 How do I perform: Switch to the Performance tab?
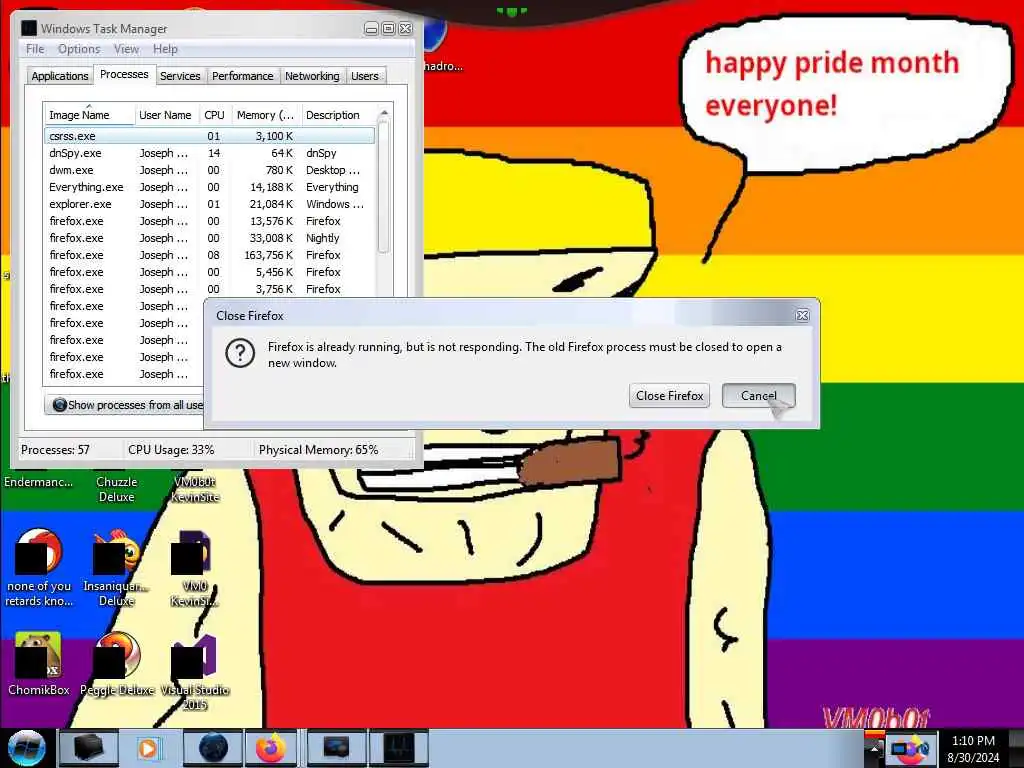coord(242,76)
